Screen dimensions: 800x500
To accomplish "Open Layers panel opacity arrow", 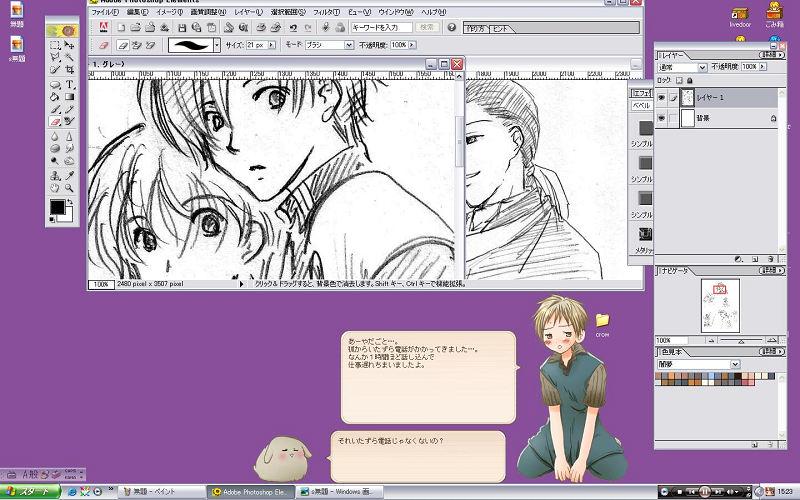I will tap(763, 66).
